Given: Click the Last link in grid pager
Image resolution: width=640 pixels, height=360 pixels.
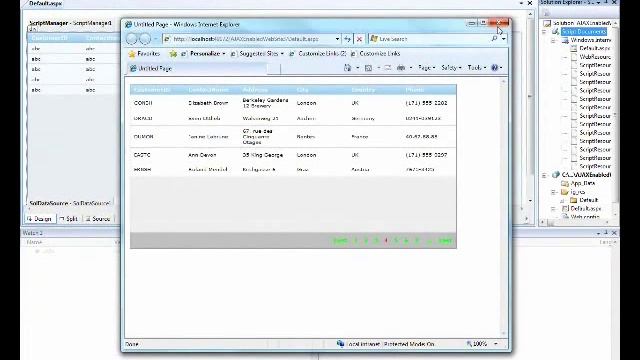Looking at the screenshot, I should 445,240.
